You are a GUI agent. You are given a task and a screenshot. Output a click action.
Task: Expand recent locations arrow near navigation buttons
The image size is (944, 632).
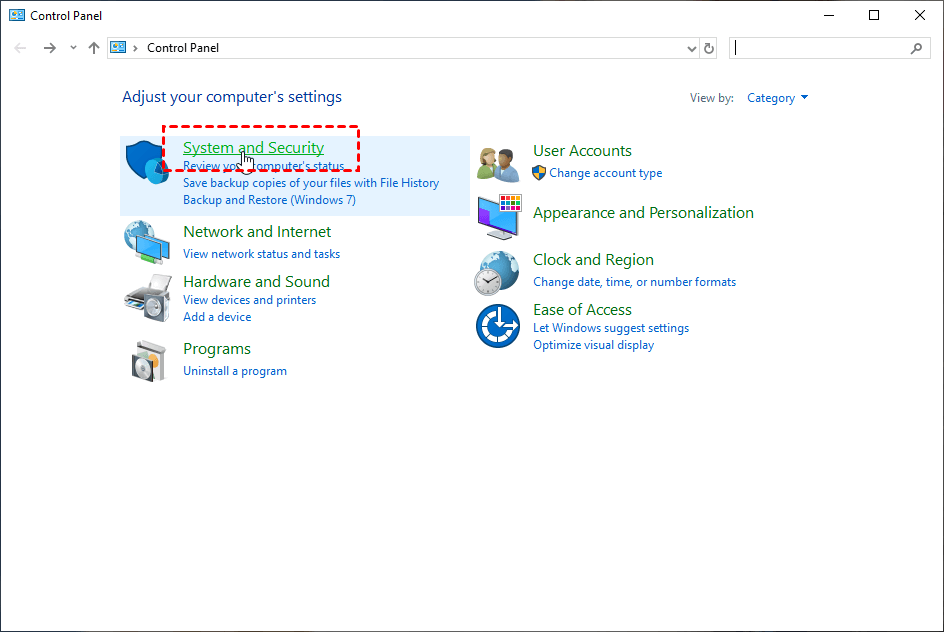tap(73, 48)
